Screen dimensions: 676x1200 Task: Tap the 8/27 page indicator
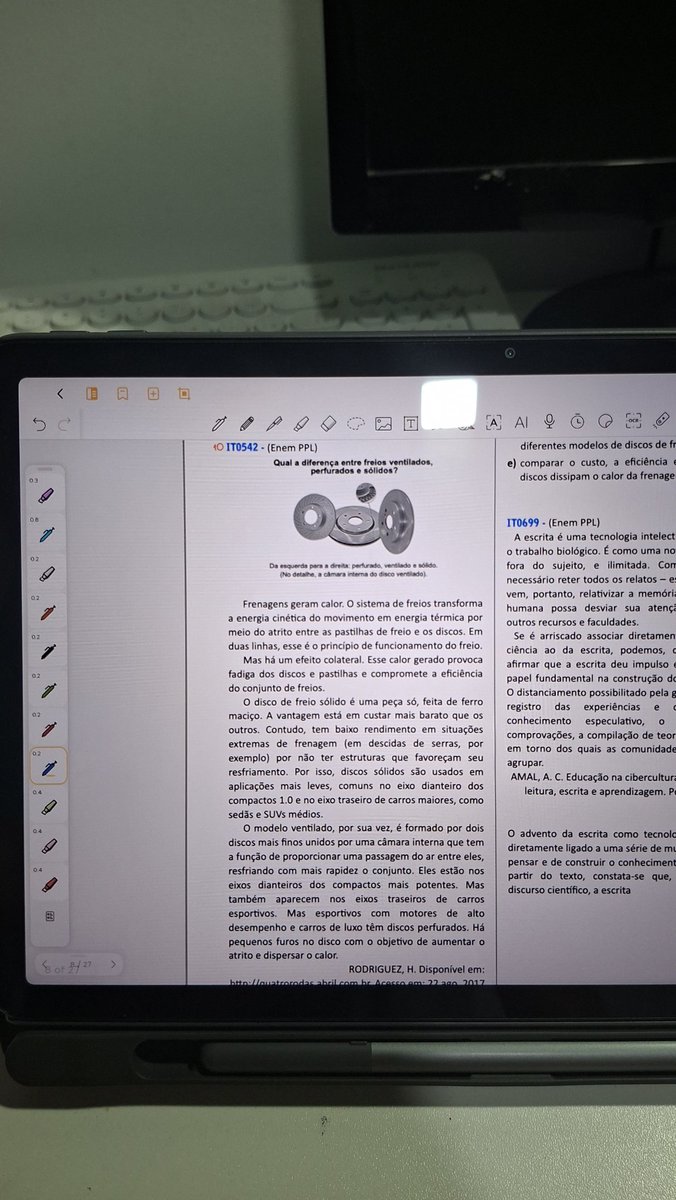[79, 965]
